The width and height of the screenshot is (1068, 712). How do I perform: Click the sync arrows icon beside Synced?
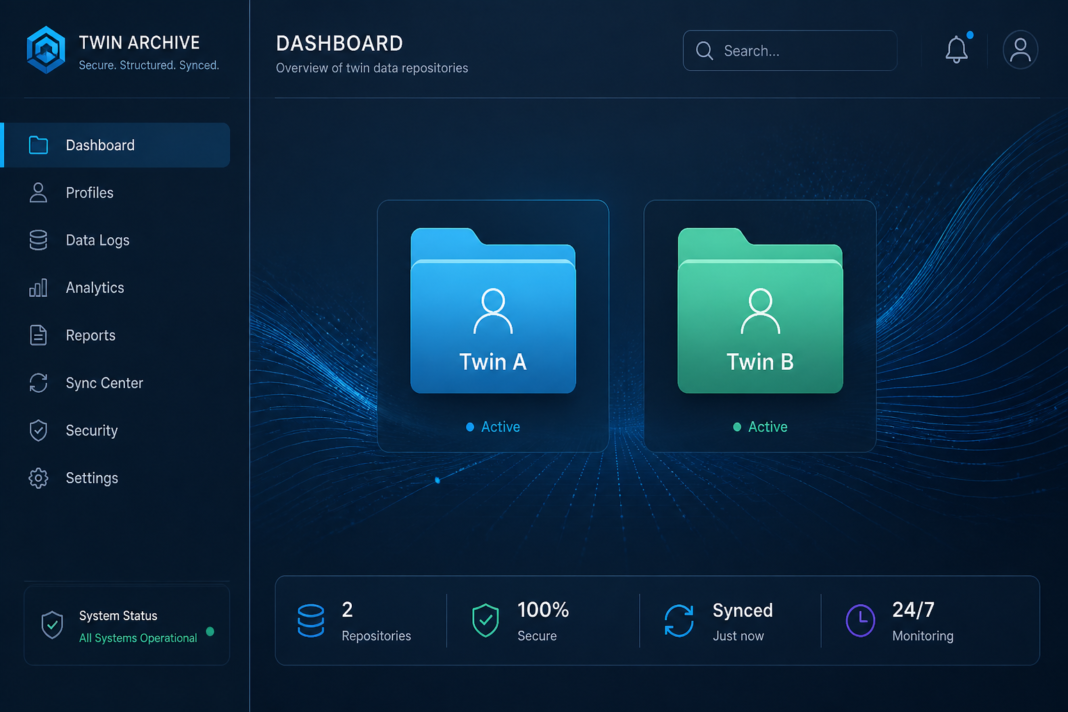pyautogui.click(x=679, y=621)
